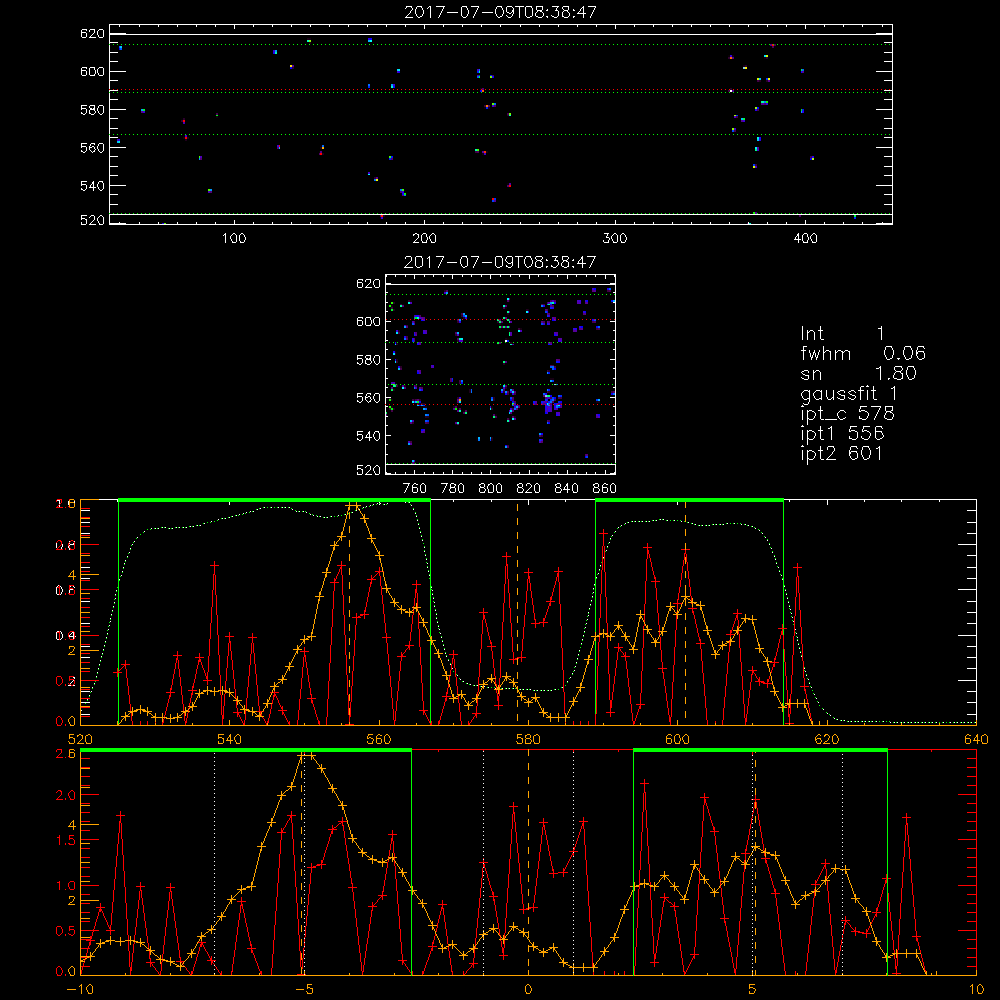This screenshot has width=1000, height=1000.
Task: Click x-axis label 200 on top plot
Action: pos(424,239)
